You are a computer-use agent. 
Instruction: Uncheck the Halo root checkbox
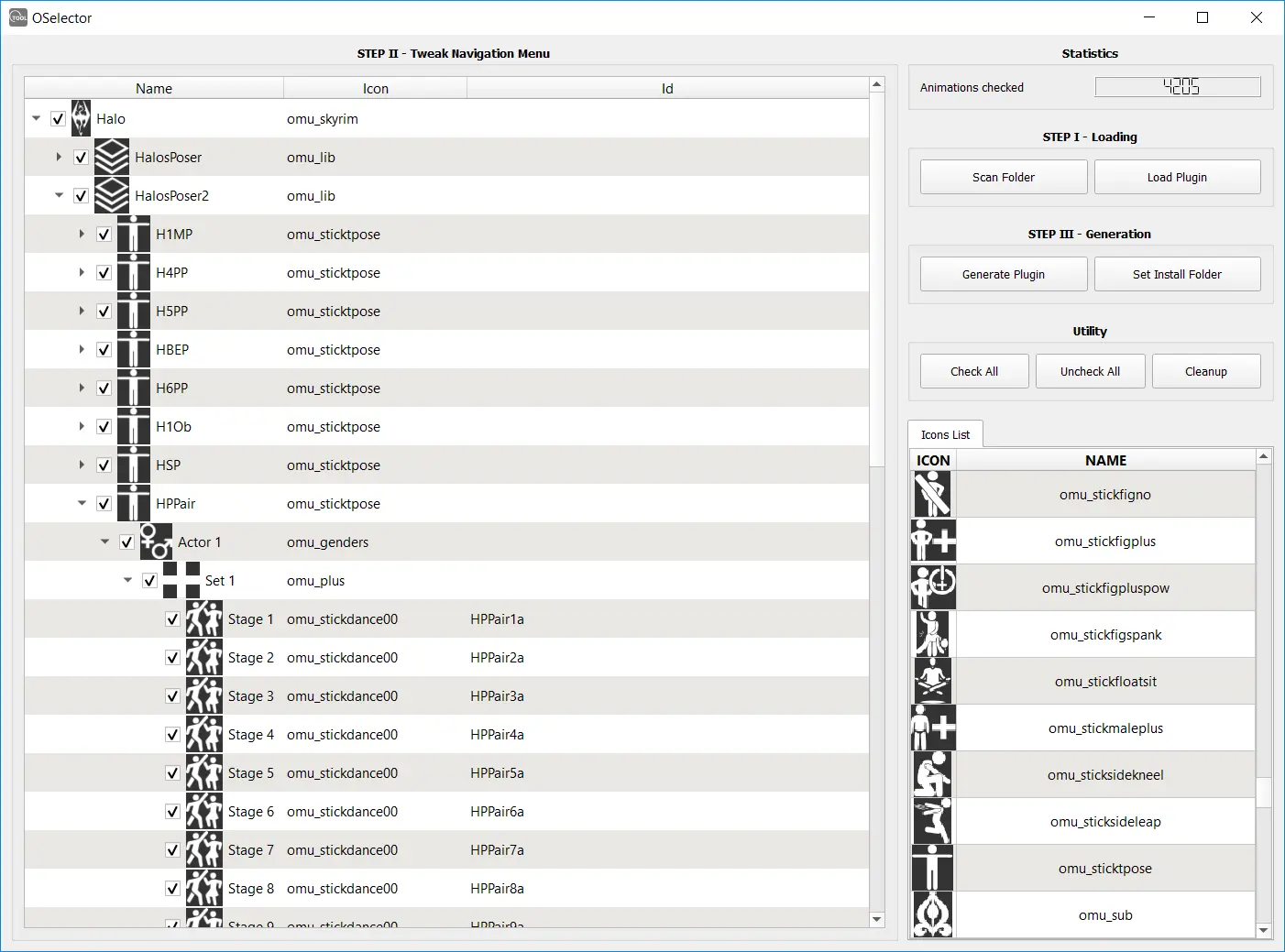coord(58,119)
